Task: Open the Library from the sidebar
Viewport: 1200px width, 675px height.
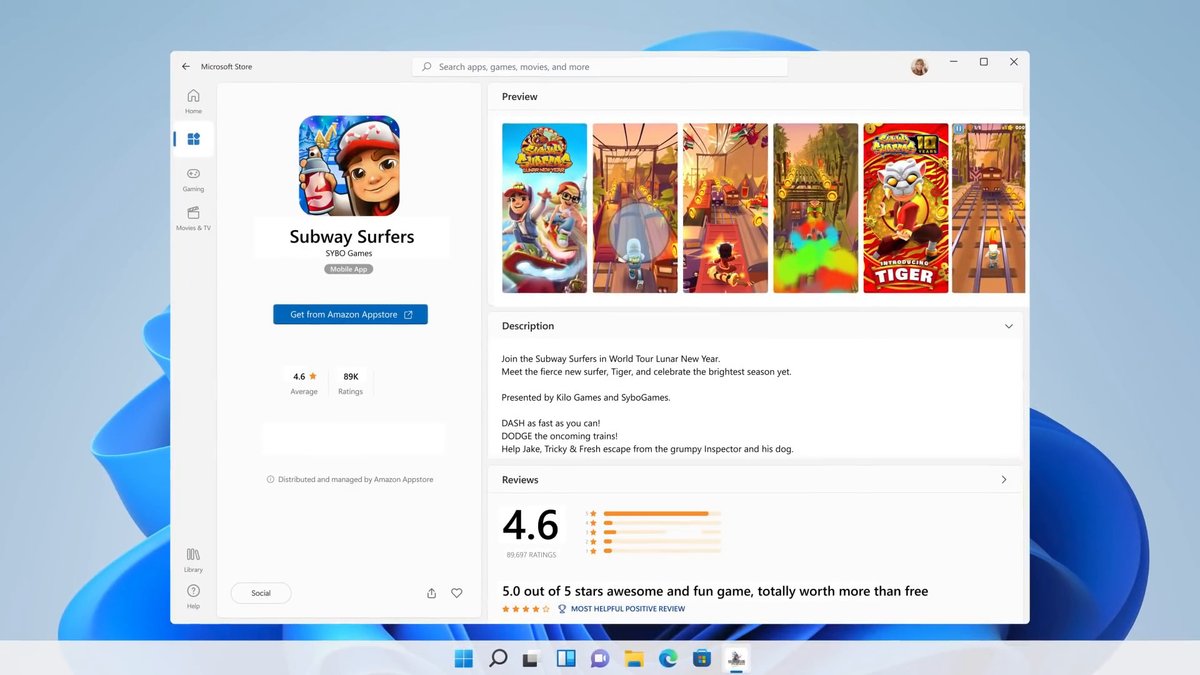Action: (x=192, y=557)
